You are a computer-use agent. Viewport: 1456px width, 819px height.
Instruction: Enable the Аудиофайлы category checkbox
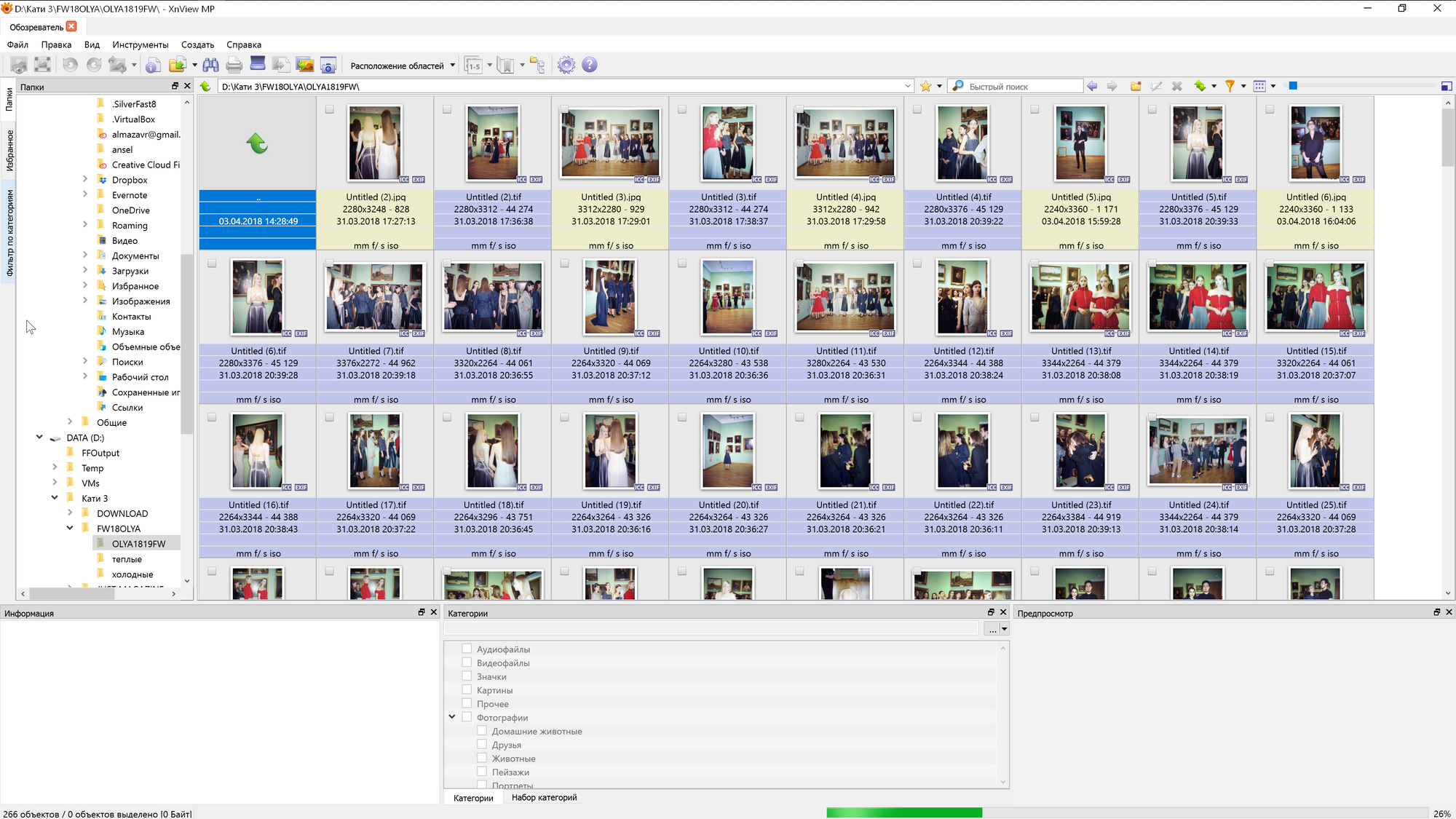(x=467, y=649)
